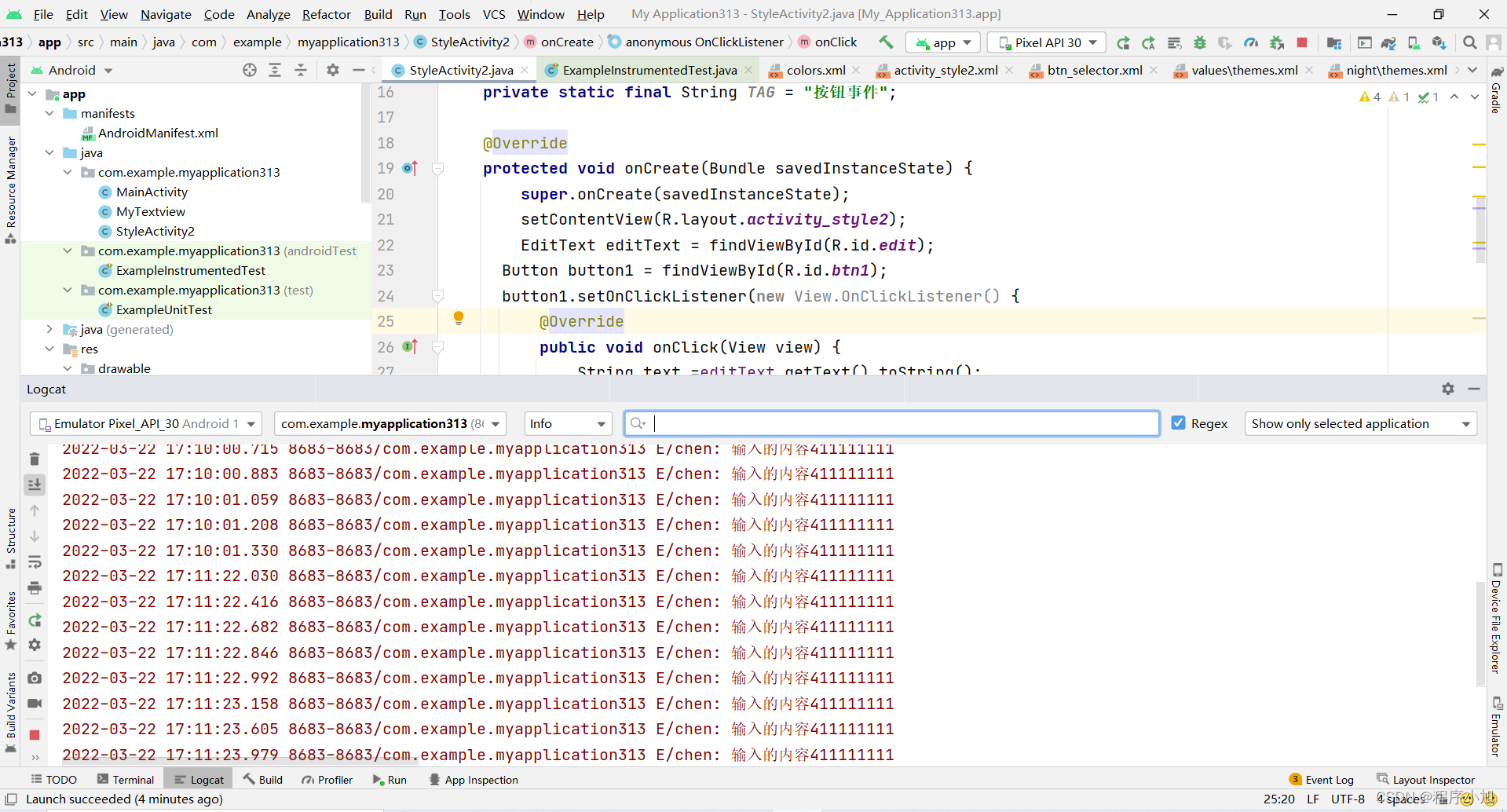Image resolution: width=1507 pixels, height=812 pixels.
Task: Toggle the Resource Manager tool window
Action: click(11, 190)
